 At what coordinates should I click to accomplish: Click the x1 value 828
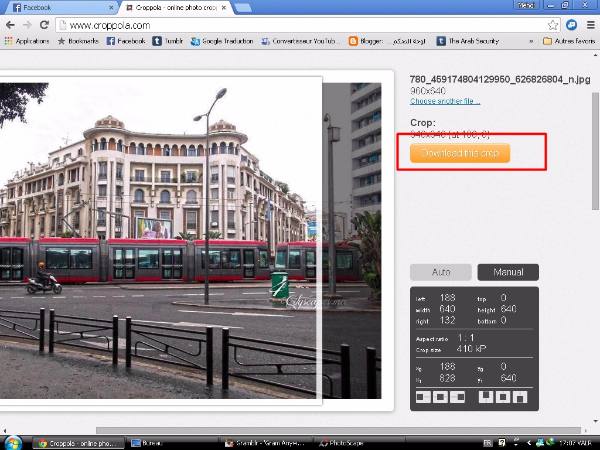447,378
